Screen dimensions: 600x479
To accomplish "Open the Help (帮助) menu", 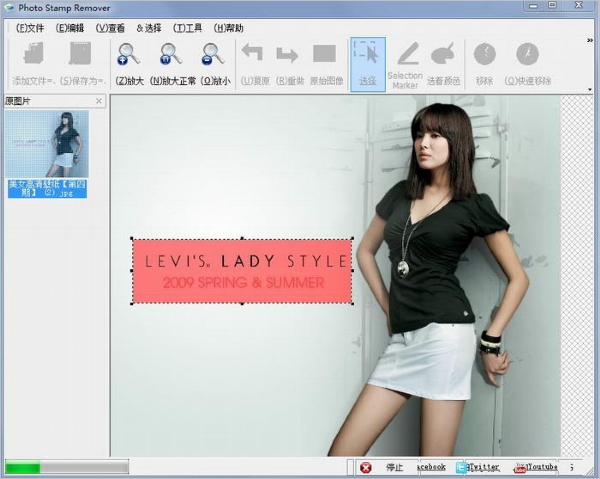I will pos(228,28).
